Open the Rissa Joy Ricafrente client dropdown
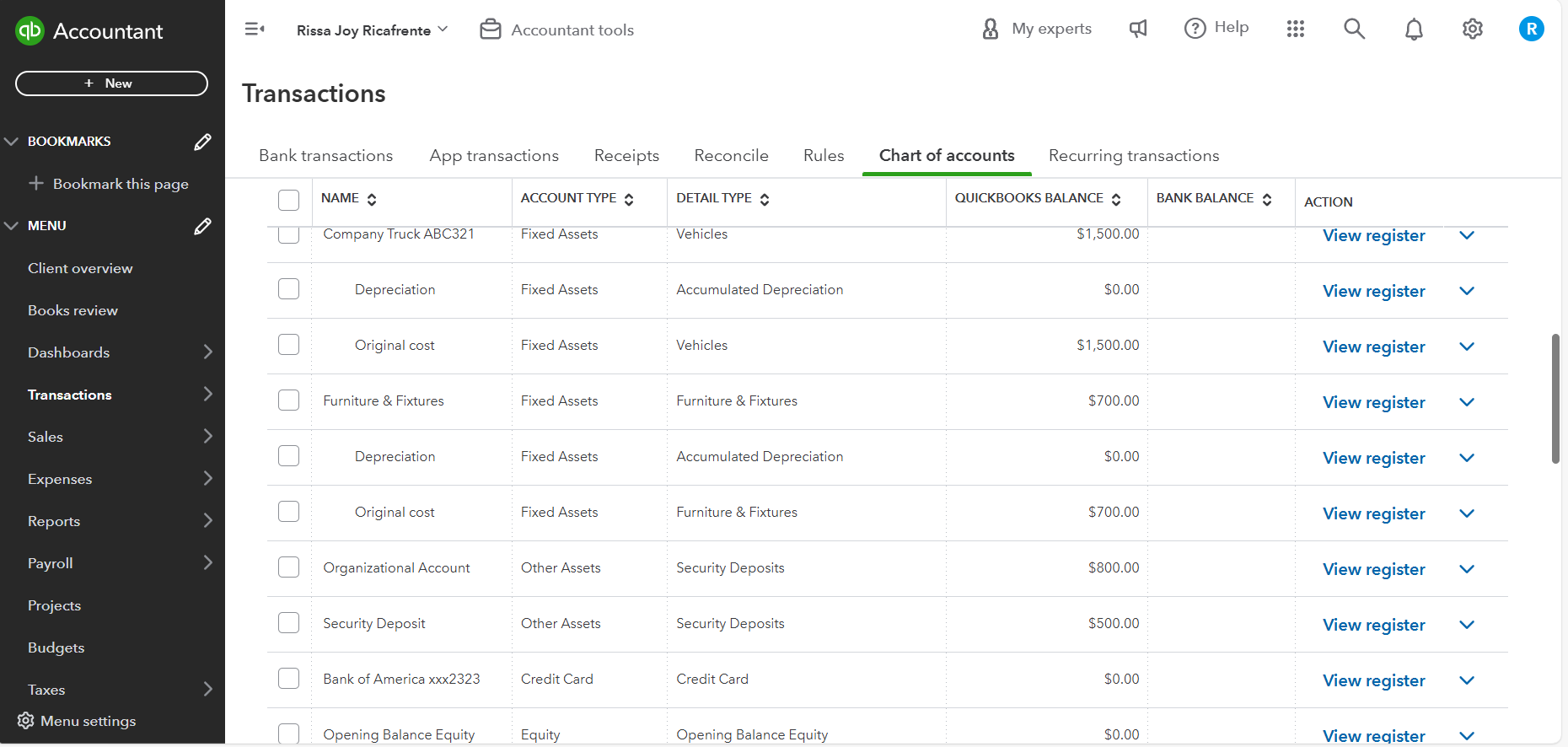 click(372, 30)
